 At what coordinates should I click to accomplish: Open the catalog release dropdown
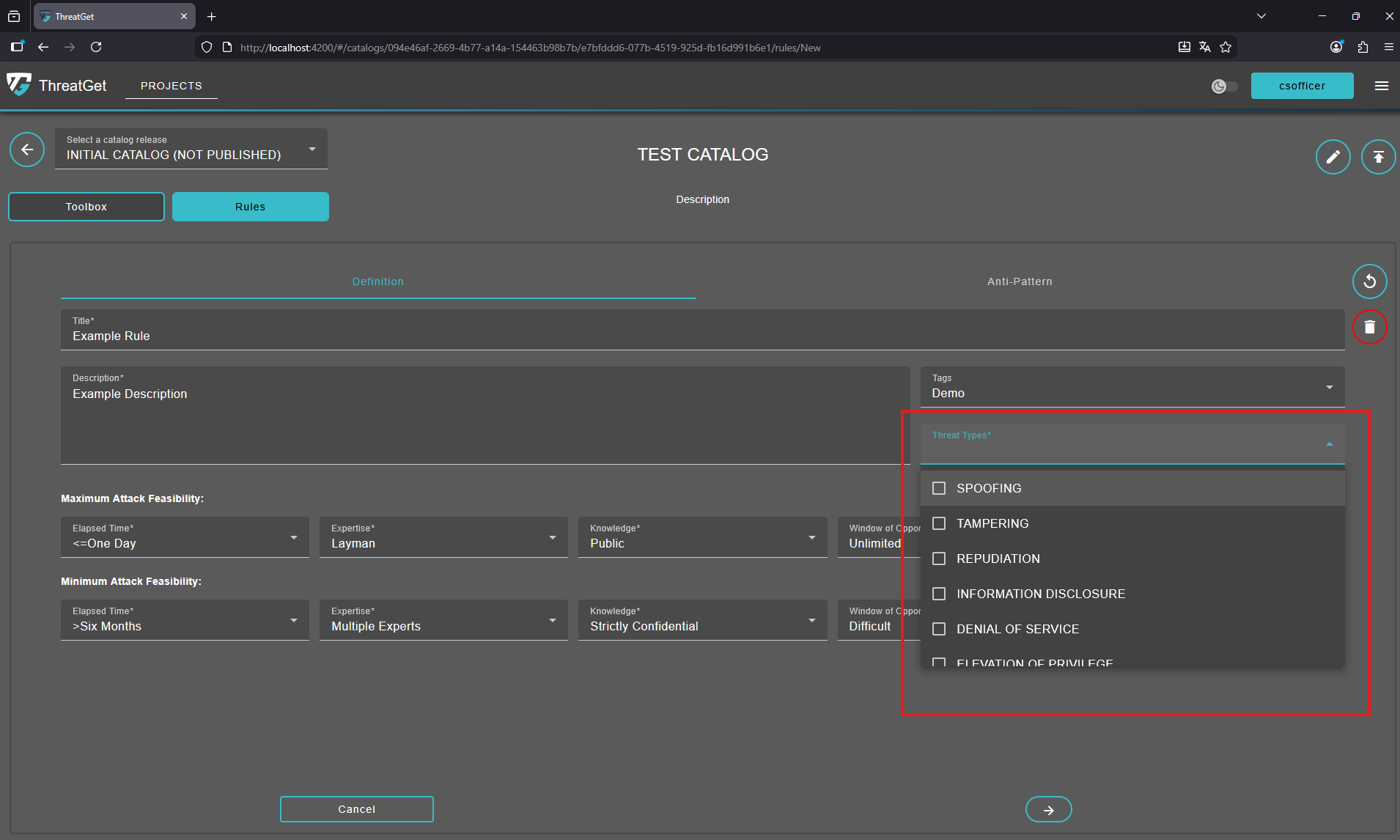(x=191, y=149)
